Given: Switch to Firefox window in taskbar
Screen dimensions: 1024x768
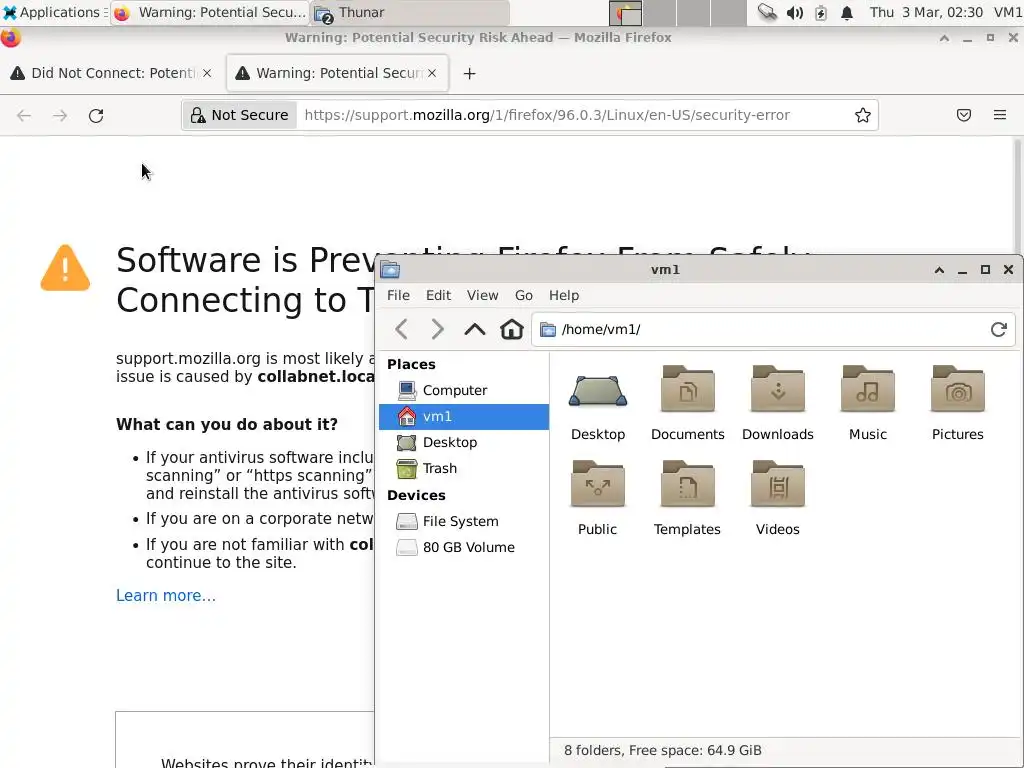Looking at the screenshot, I should [210, 12].
